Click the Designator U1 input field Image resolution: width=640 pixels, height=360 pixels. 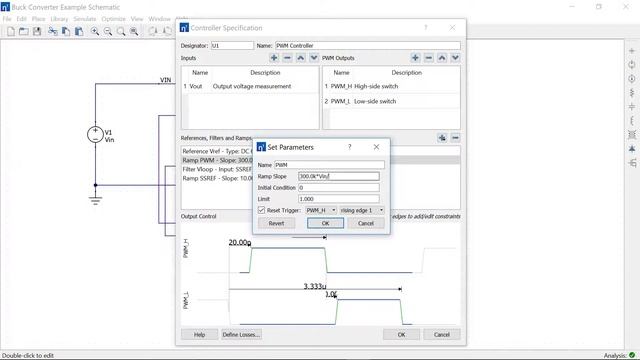click(232, 46)
